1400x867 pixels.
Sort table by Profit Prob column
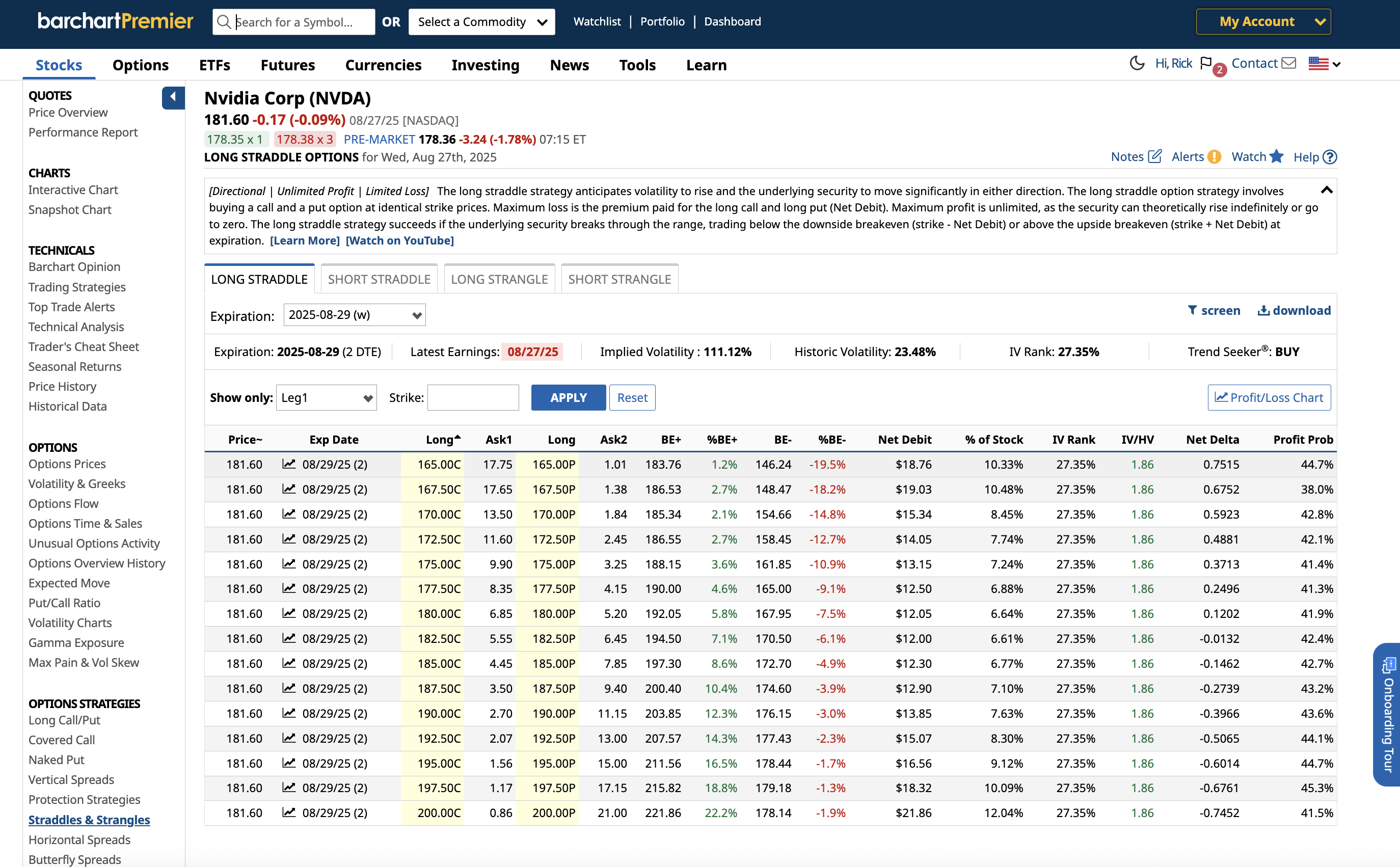tap(1303, 439)
